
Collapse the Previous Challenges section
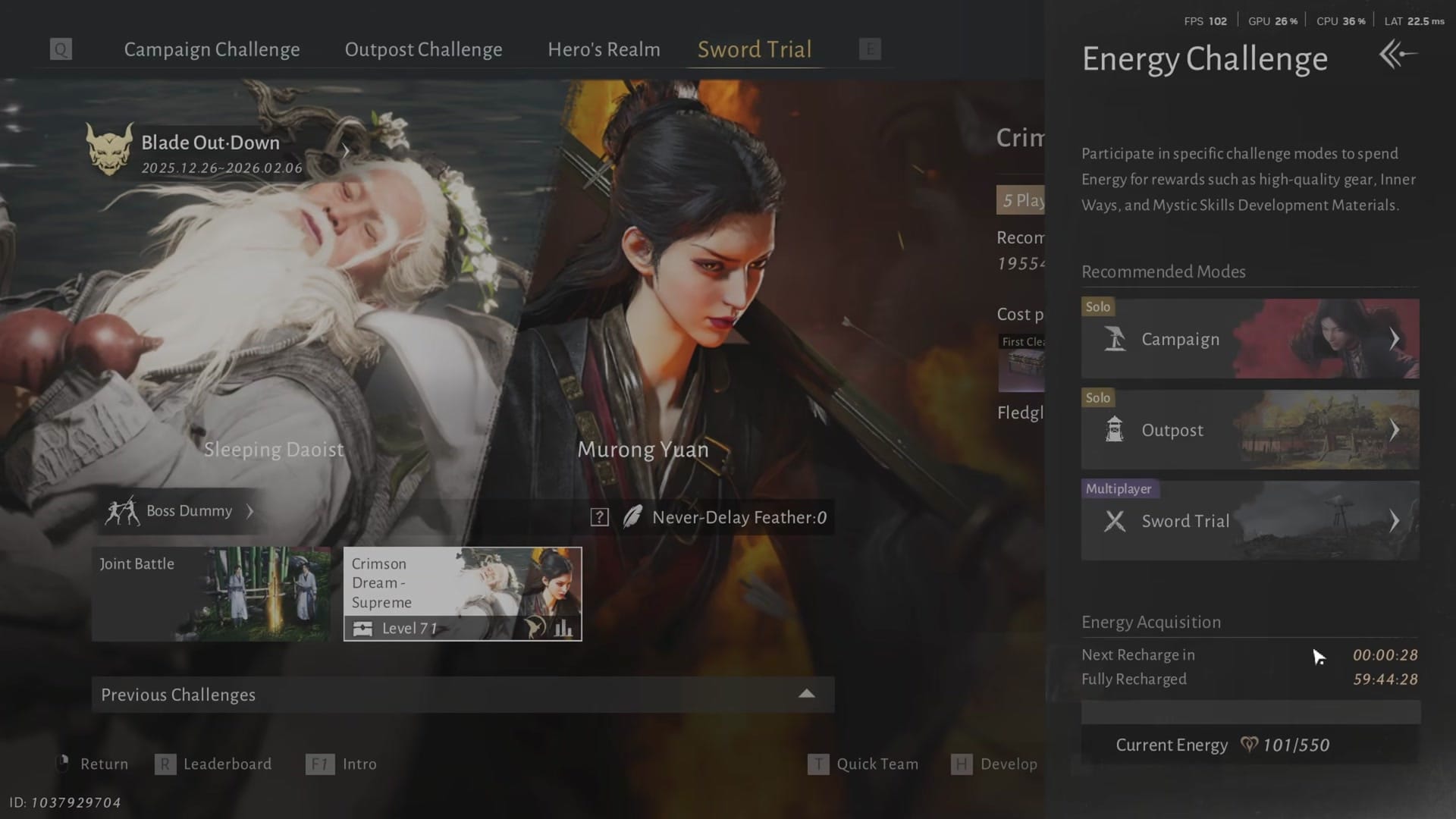(x=806, y=694)
